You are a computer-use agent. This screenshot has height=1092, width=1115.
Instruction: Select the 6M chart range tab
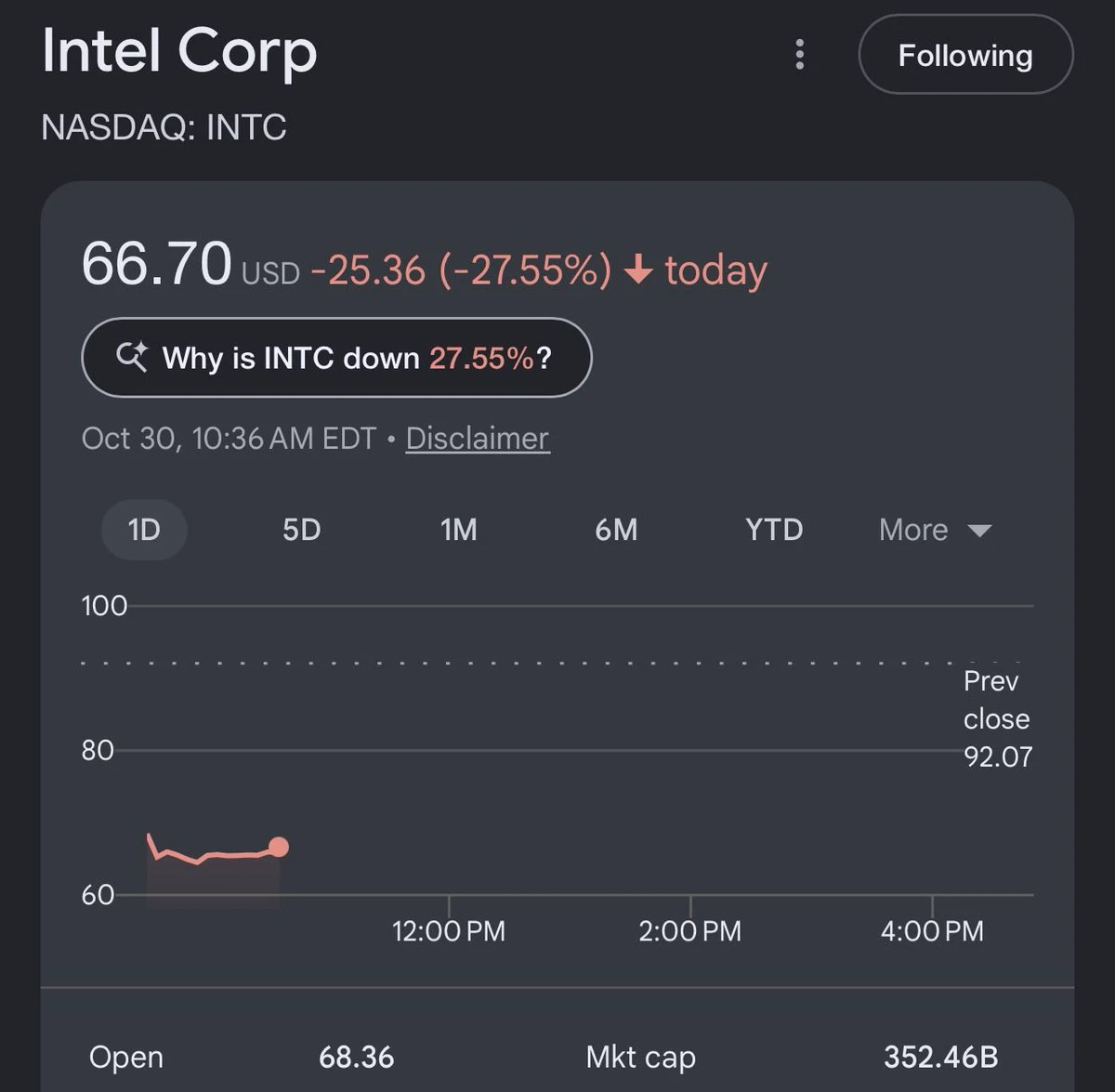click(616, 530)
